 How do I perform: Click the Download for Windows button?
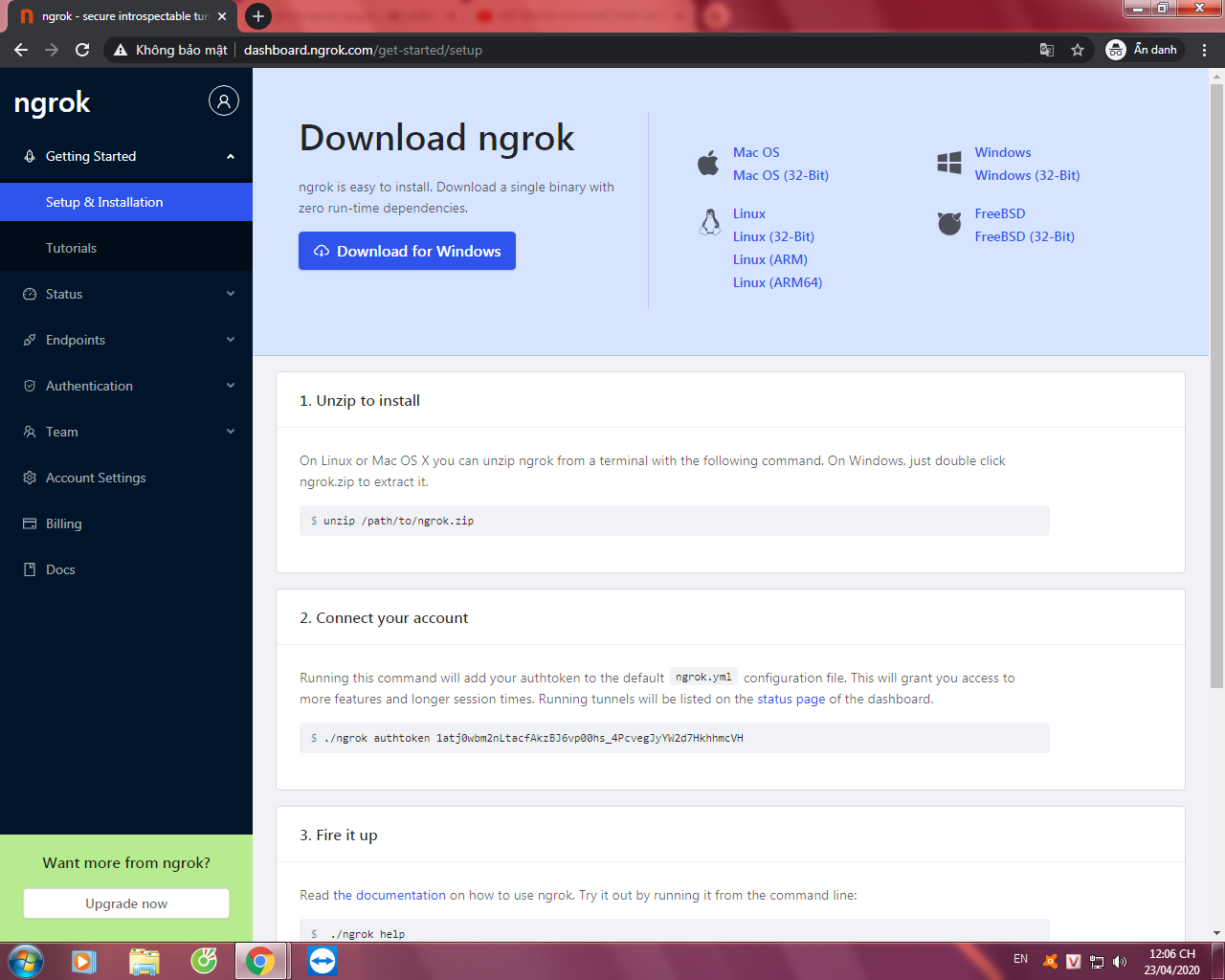pyautogui.click(x=407, y=251)
